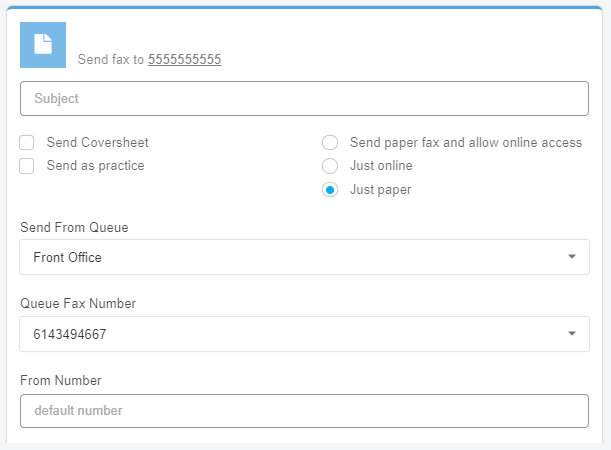Screen dimensions: 611x450
Task: Click the blue fax document icon
Action: click(43, 45)
